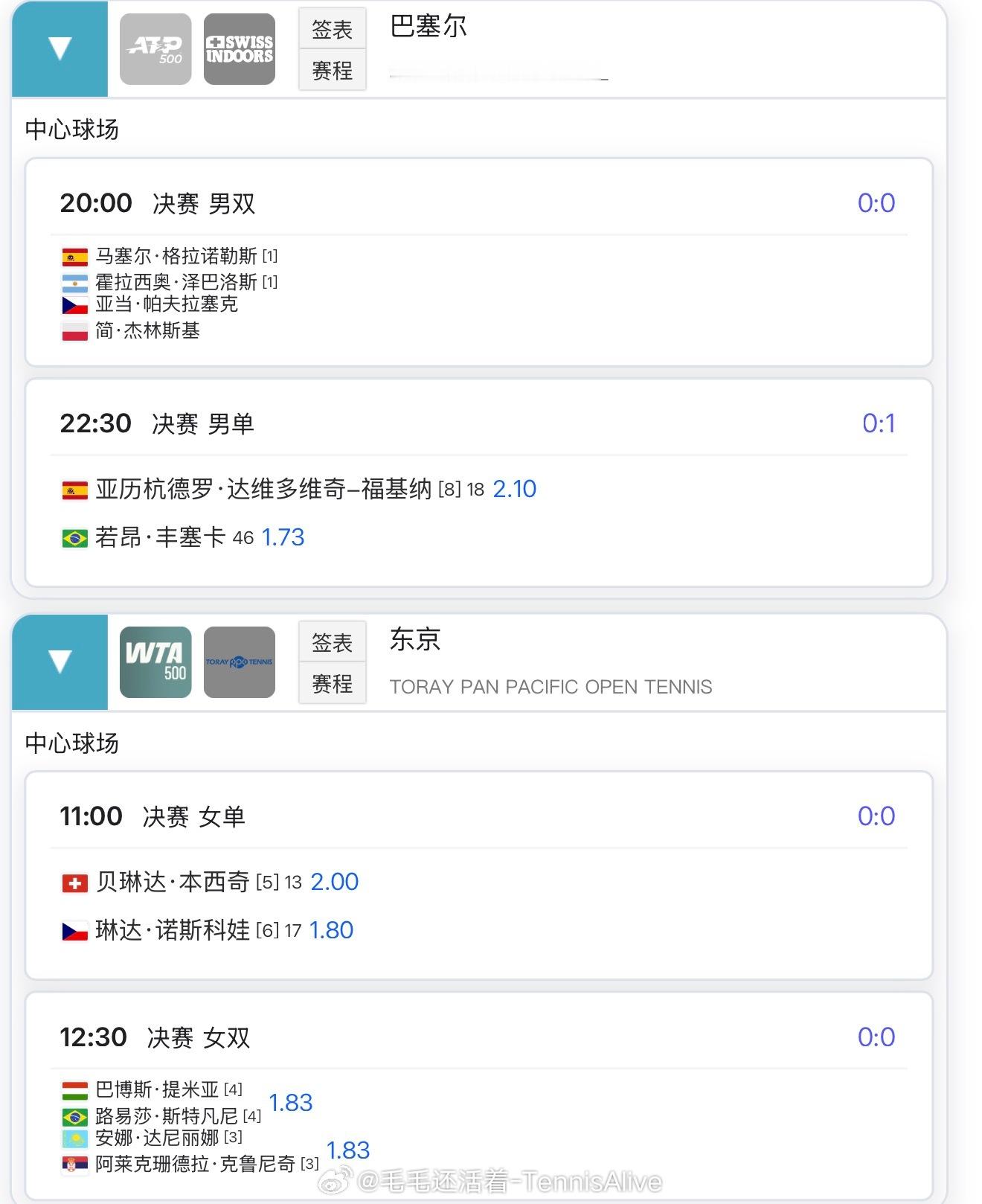Click the Swiss flag next to 贝琳达·本西奇
This screenshot has height=1204, width=982.
[74, 883]
